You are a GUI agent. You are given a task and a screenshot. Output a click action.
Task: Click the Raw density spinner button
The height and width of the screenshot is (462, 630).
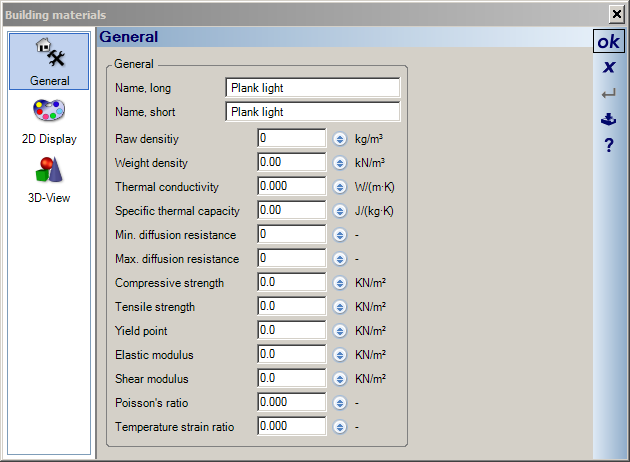point(340,139)
